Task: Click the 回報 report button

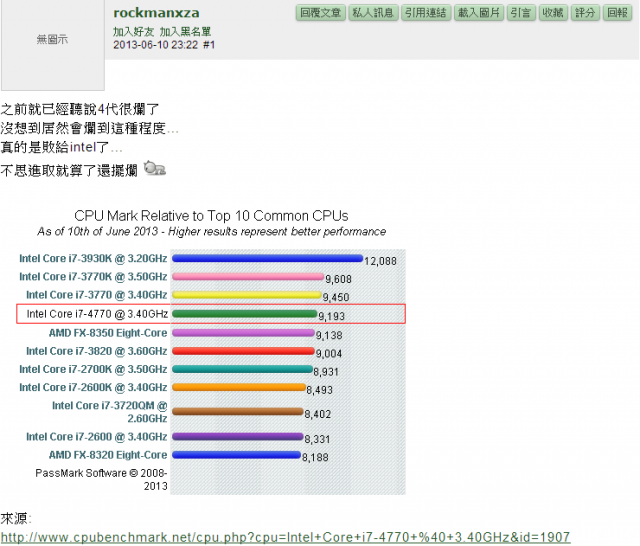Action: pyautogui.click(x=617, y=13)
